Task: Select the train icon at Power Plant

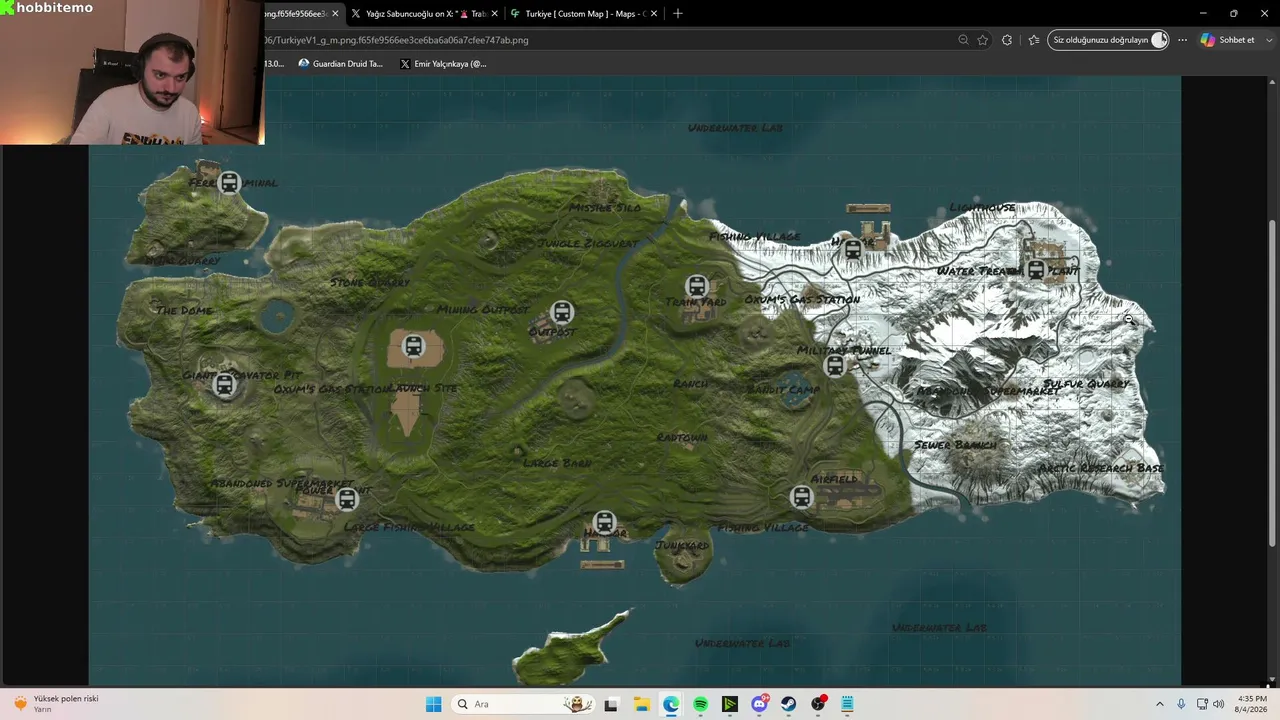Action: [x=347, y=498]
